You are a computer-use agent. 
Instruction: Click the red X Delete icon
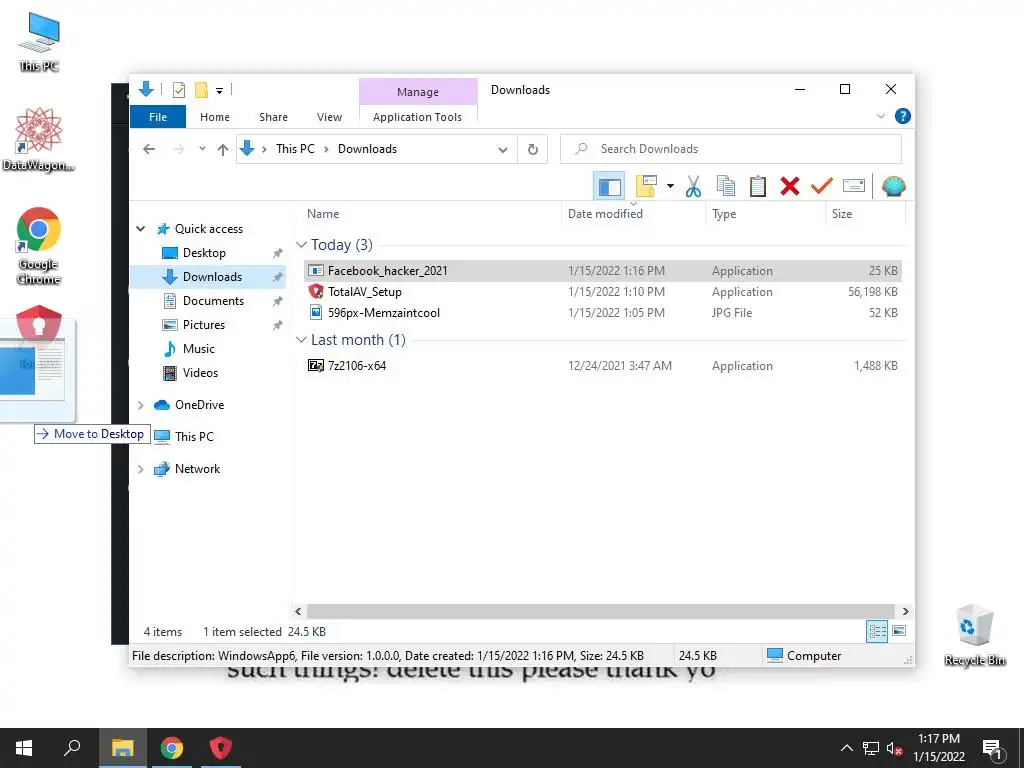point(790,187)
